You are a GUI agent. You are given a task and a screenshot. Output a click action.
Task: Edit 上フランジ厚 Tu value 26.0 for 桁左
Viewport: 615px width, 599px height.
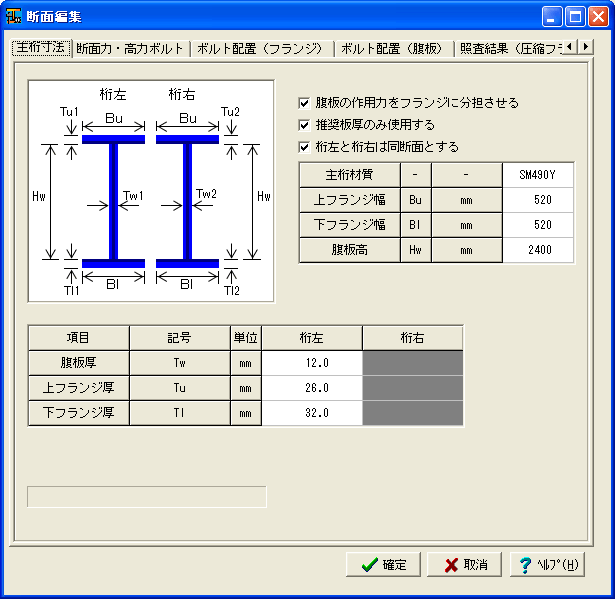click(312, 388)
